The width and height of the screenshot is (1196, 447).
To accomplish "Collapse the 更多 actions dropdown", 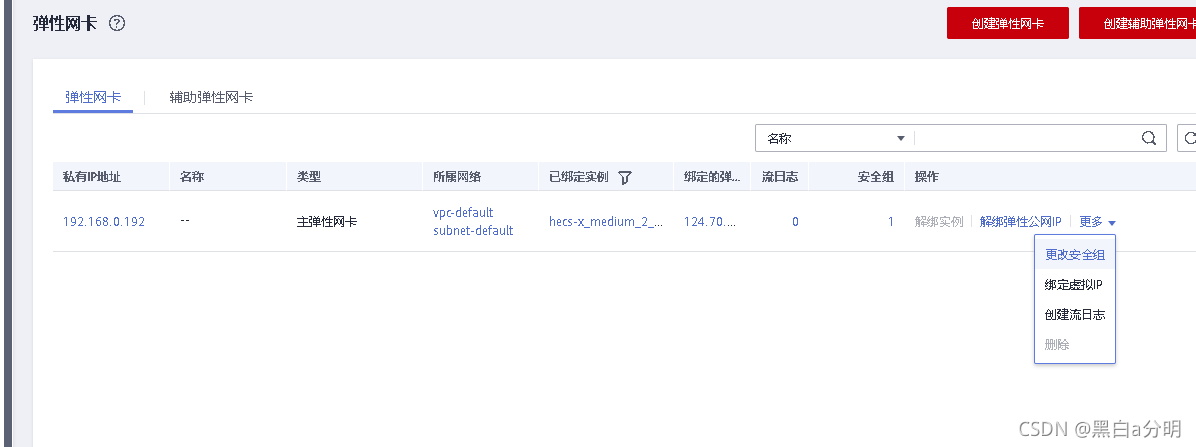I will pos(1098,222).
